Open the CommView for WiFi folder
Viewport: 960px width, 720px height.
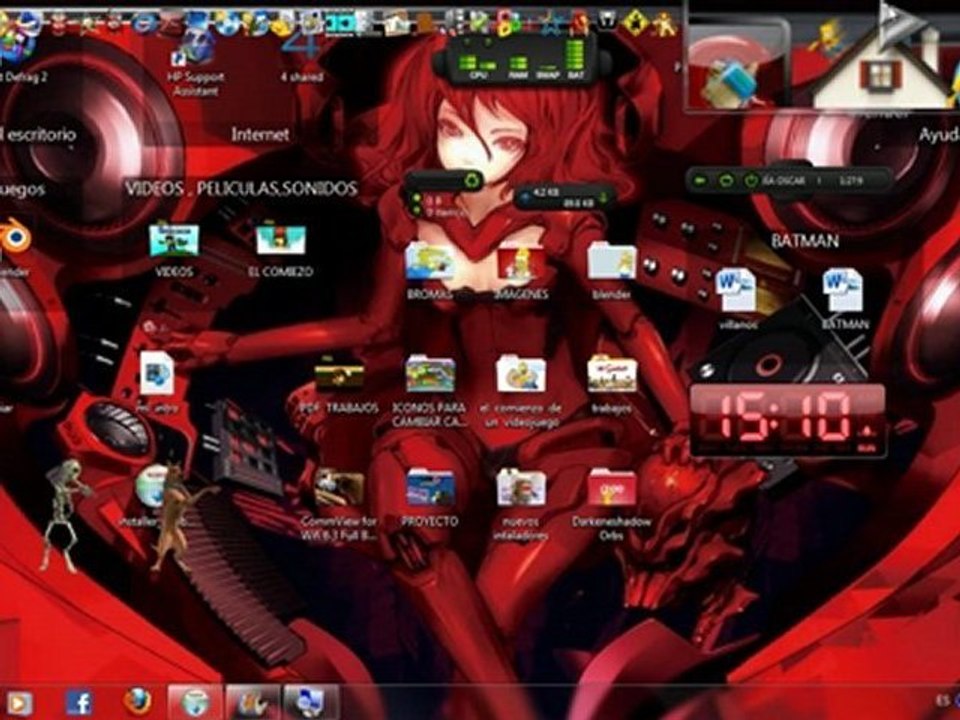pos(339,505)
